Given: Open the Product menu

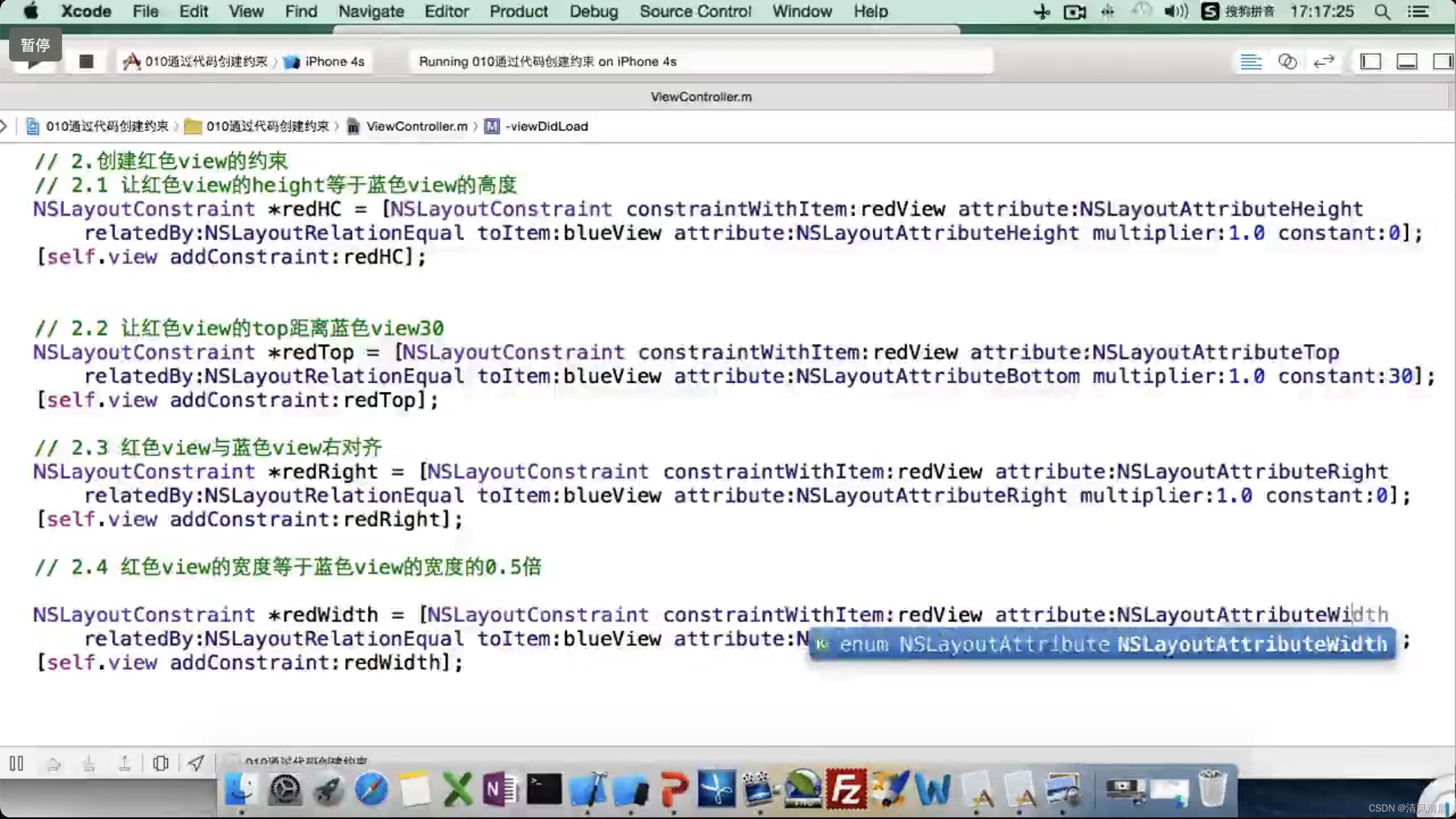Looking at the screenshot, I should coord(518,11).
